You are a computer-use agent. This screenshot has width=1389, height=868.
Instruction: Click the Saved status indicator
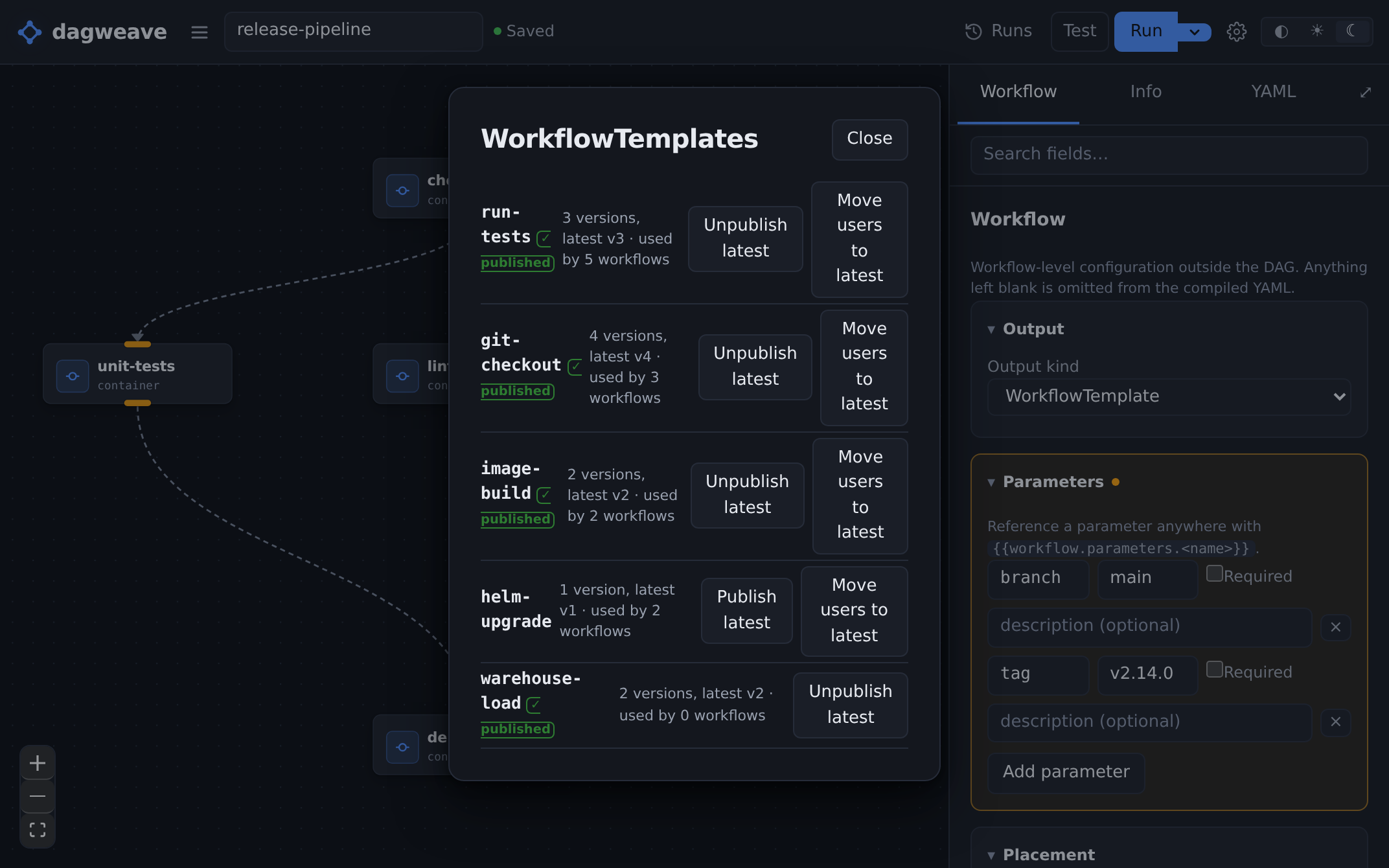(523, 31)
